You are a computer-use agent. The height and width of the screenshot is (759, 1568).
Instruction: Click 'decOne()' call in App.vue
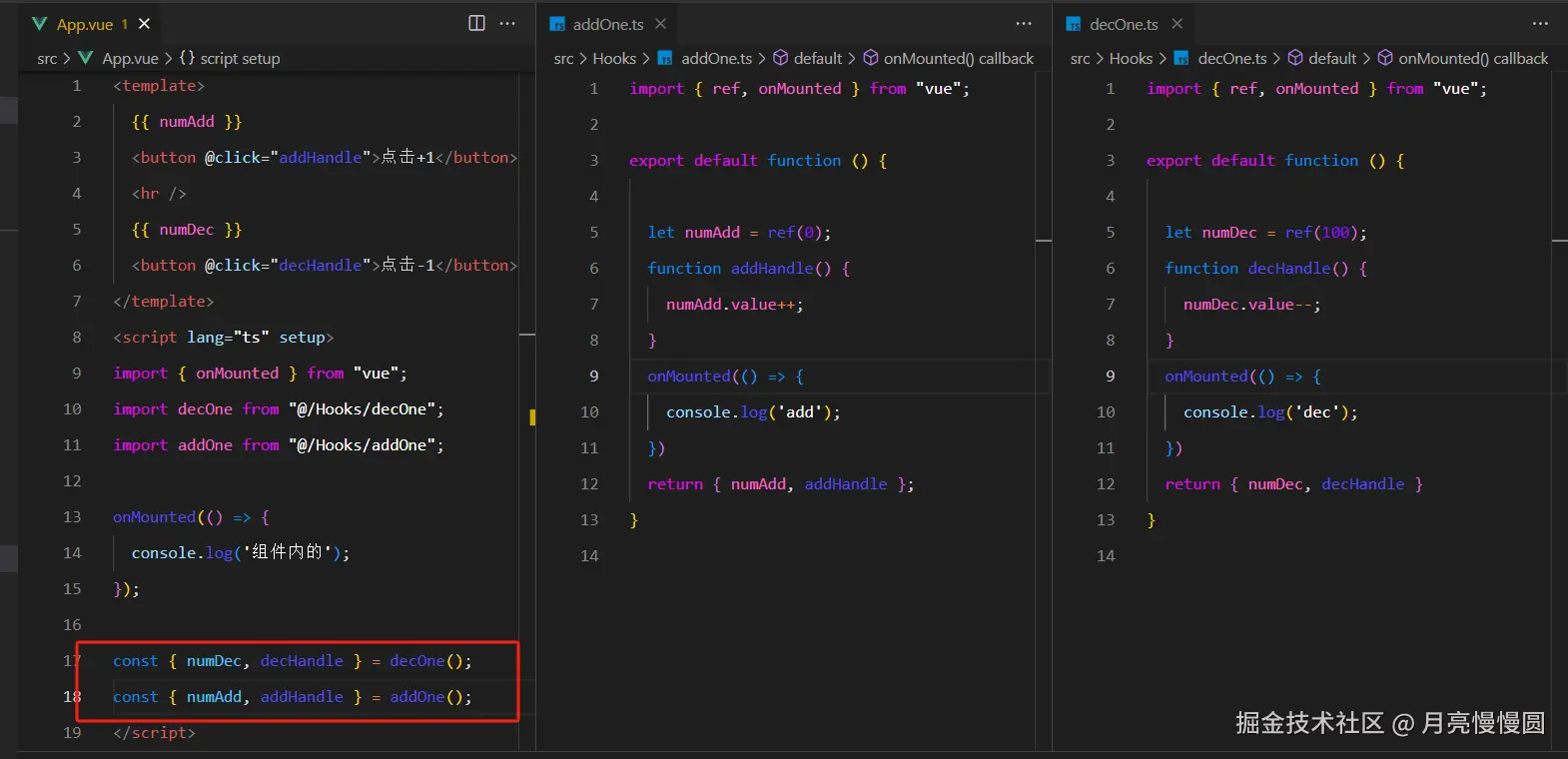tap(425, 661)
